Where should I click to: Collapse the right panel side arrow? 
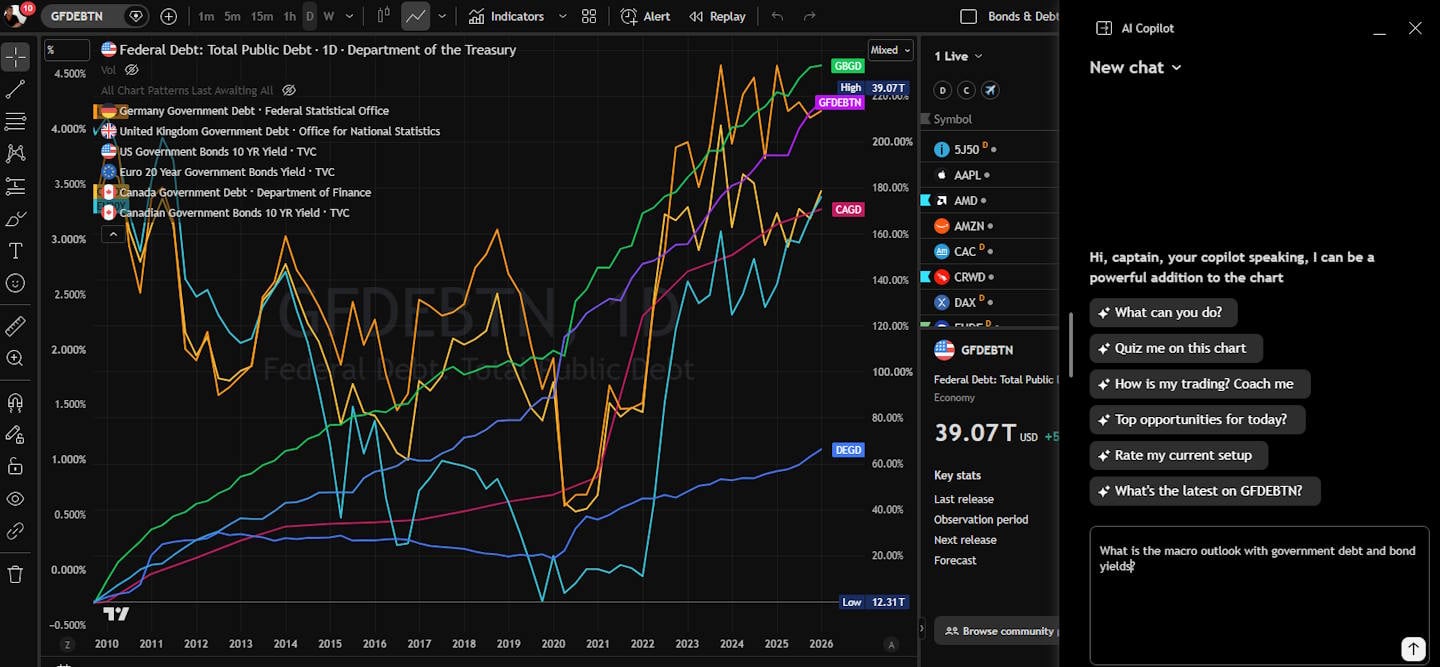(921, 629)
